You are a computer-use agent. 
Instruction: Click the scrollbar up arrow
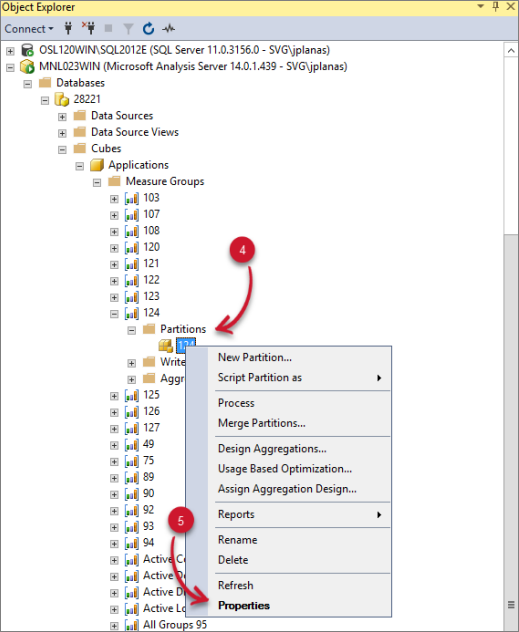click(x=511, y=50)
